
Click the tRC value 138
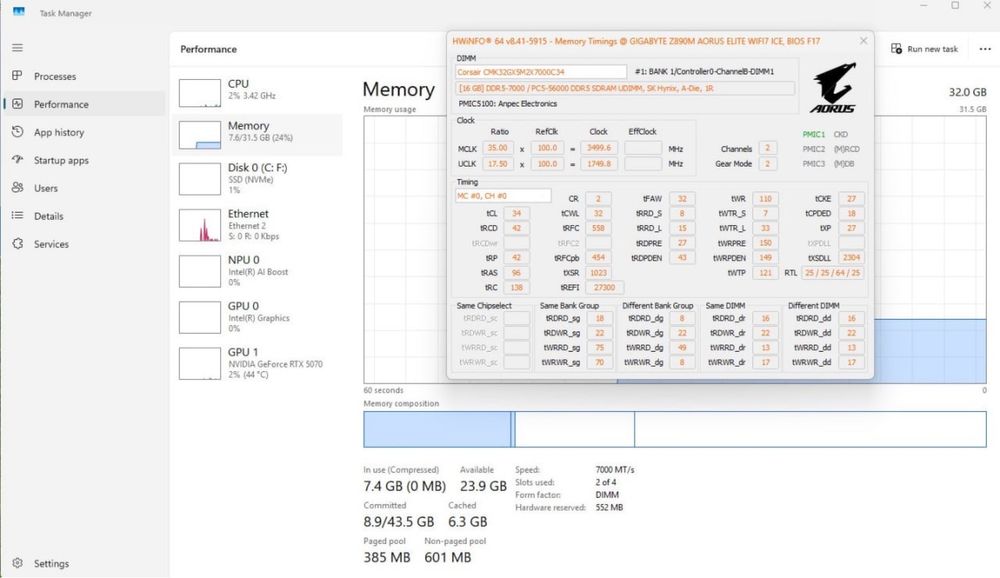pyautogui.click(x=516, y=288)
